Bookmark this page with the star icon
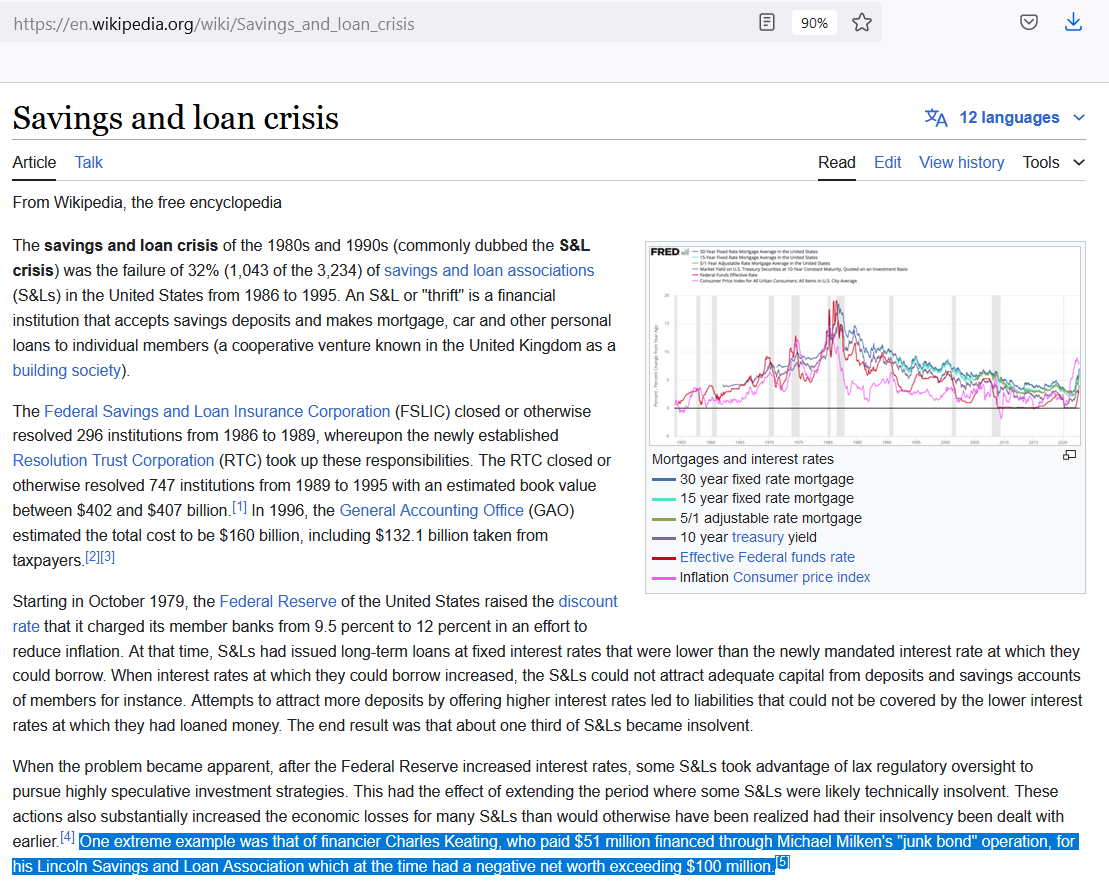Screen dimensions: 1109x887 point(861,23)
